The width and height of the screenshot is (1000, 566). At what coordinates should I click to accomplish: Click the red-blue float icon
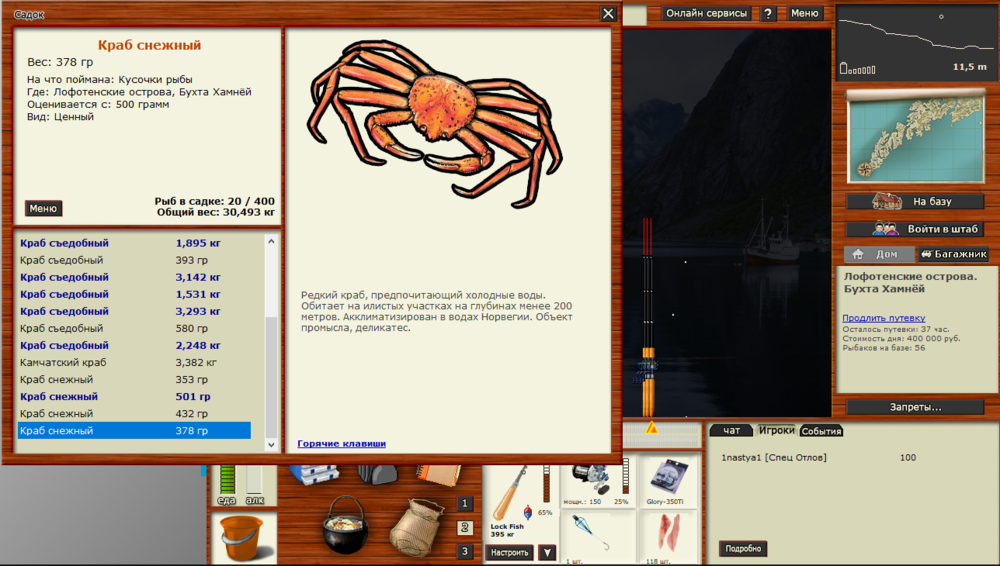(527, 512)
